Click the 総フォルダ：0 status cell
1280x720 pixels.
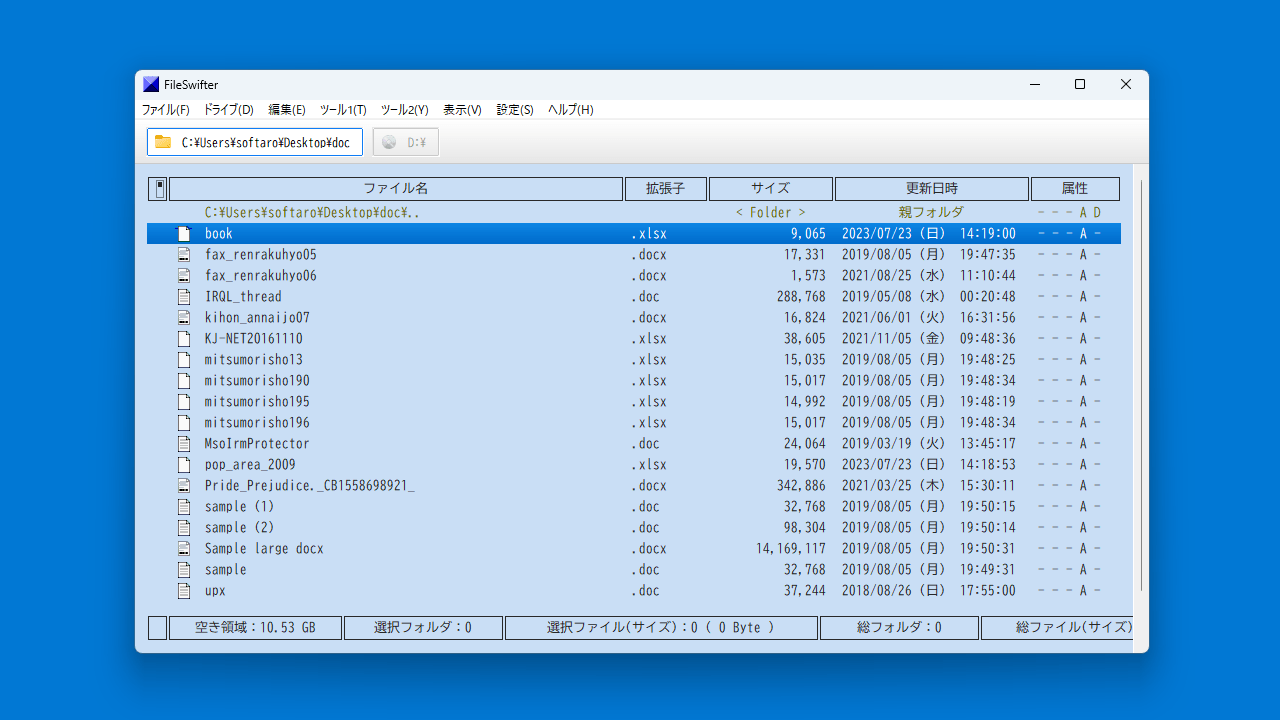(899, 627)
